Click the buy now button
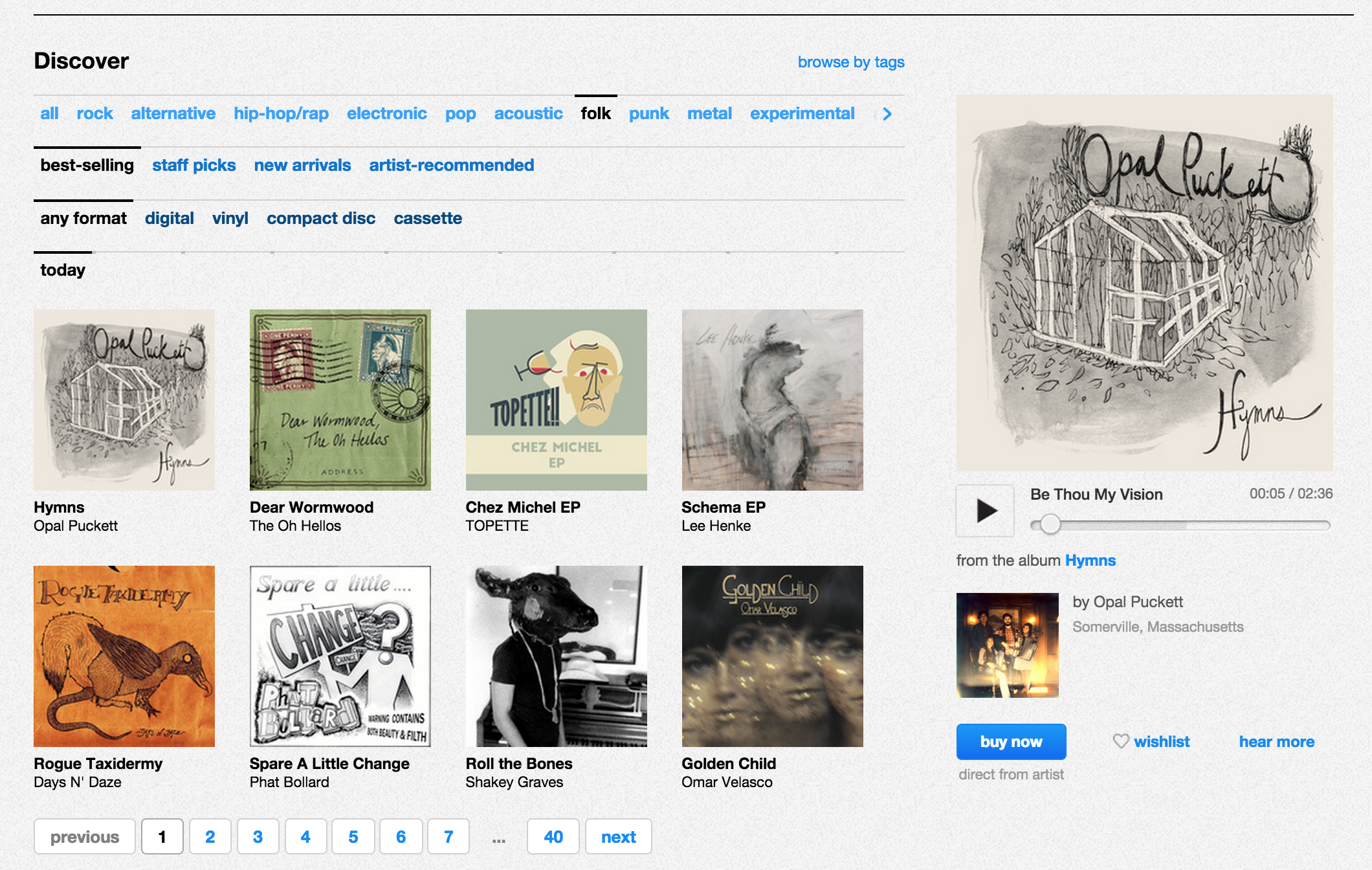Image resolution: width=1372 pixels, height=870 pixels. click(x=1012, y=742)
